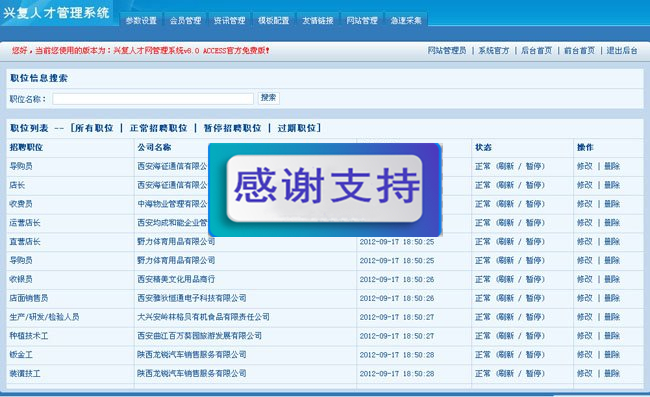Open the 会员管理 tab
This screenshot has width=650, height=397.
tap(185, 20)
